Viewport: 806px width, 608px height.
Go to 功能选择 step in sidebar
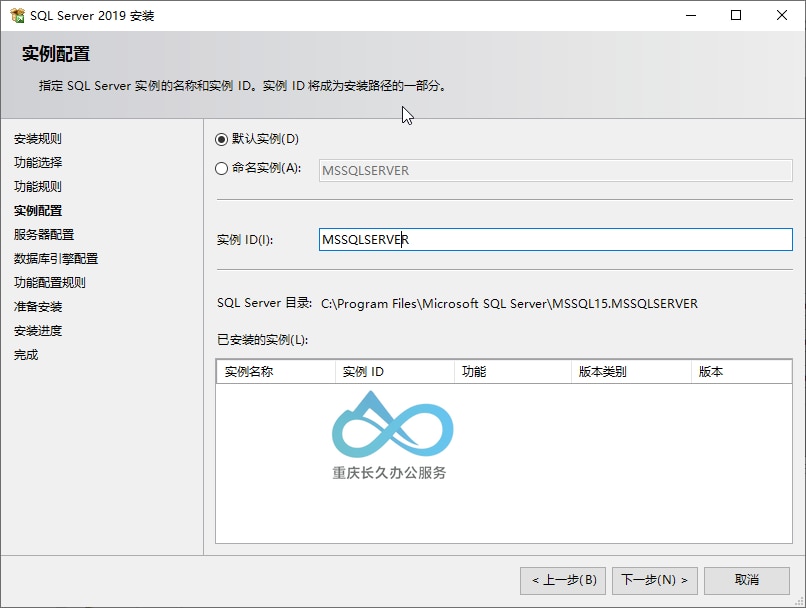tap(38, 162)
